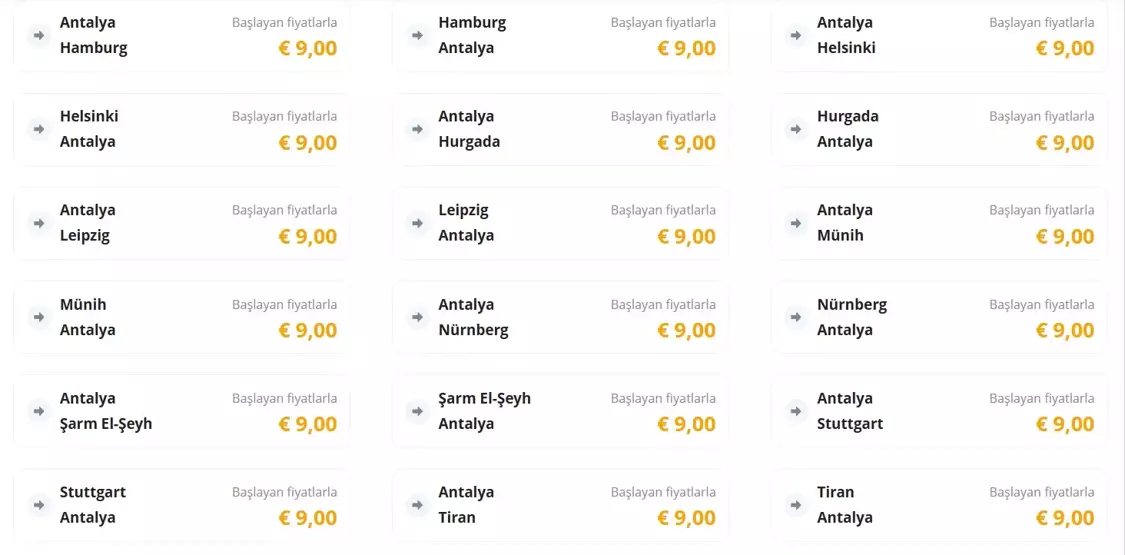The width and height of the screenshot is (1125, 555).
Task: Select the Antalya to Nürnberg route
Action: 560,317
